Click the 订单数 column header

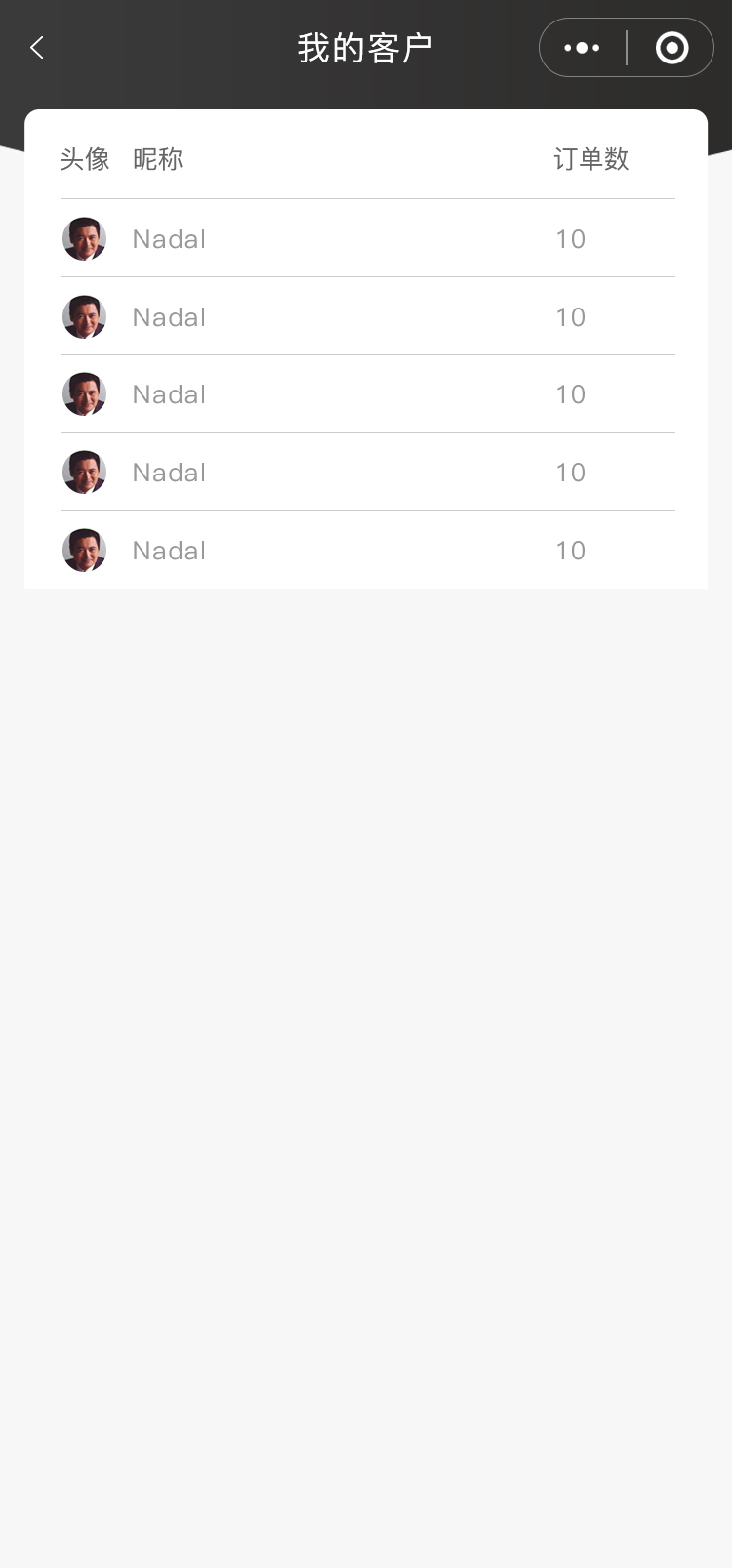point(591,159)
